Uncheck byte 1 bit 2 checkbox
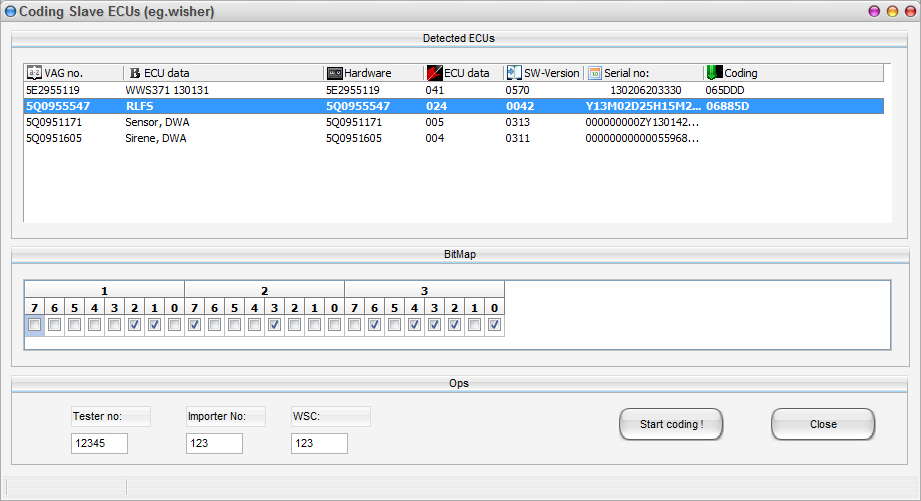This screenshot has width=921, height=501. point(135,324)
